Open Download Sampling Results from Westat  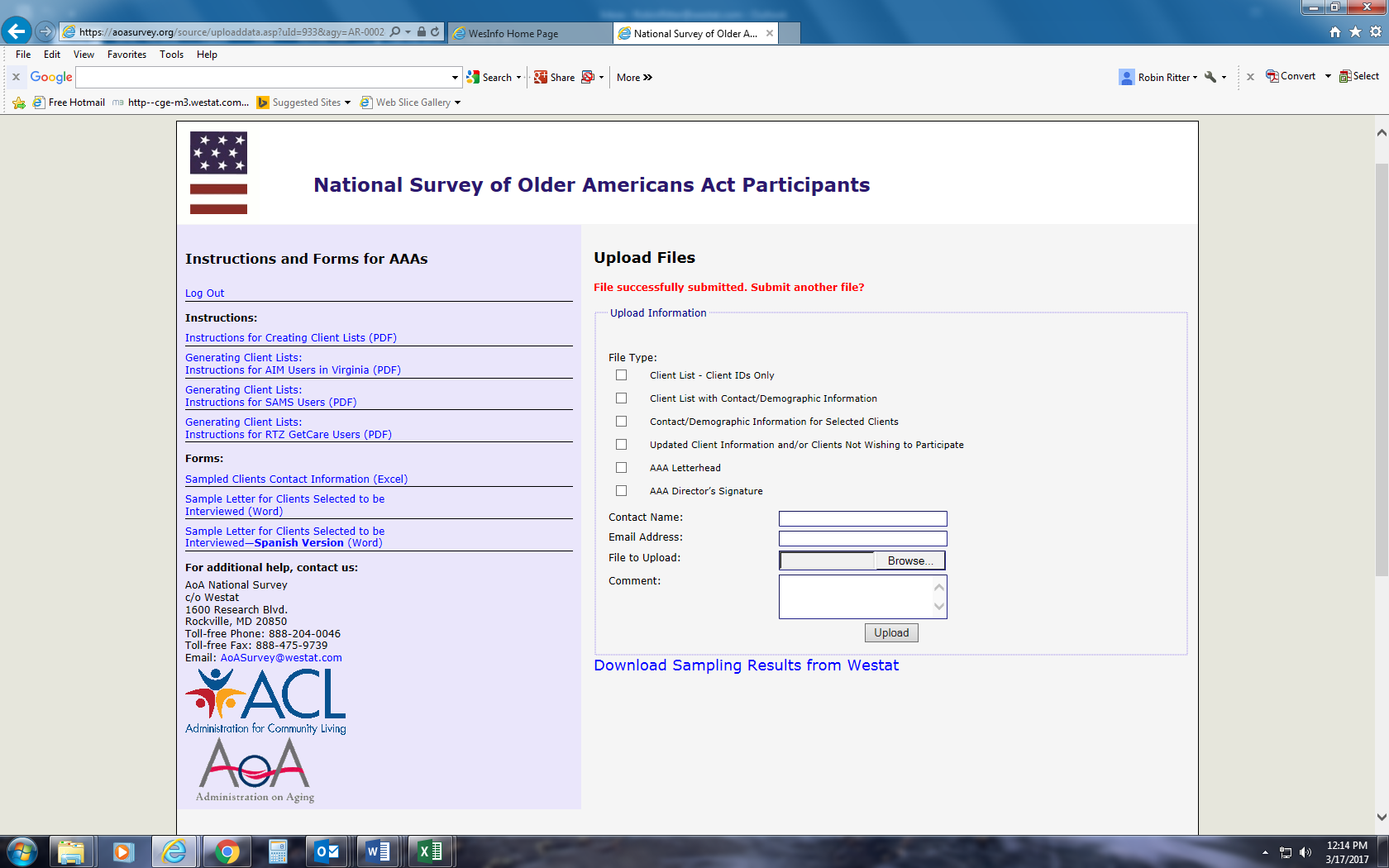click(746, 665)
